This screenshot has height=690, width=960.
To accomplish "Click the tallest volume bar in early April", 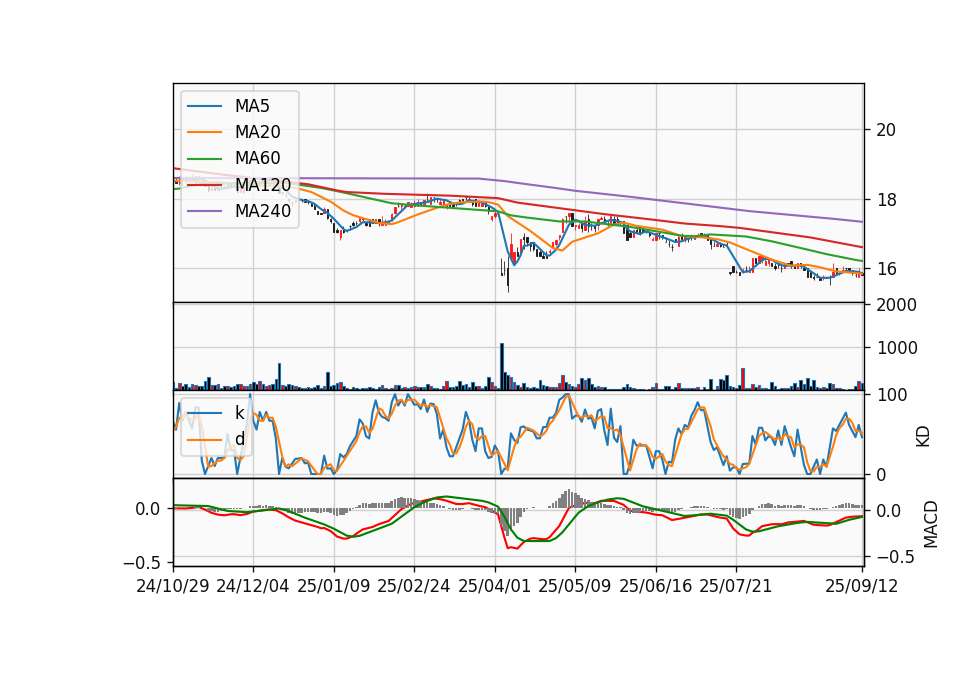I will [x=502, y=366].
